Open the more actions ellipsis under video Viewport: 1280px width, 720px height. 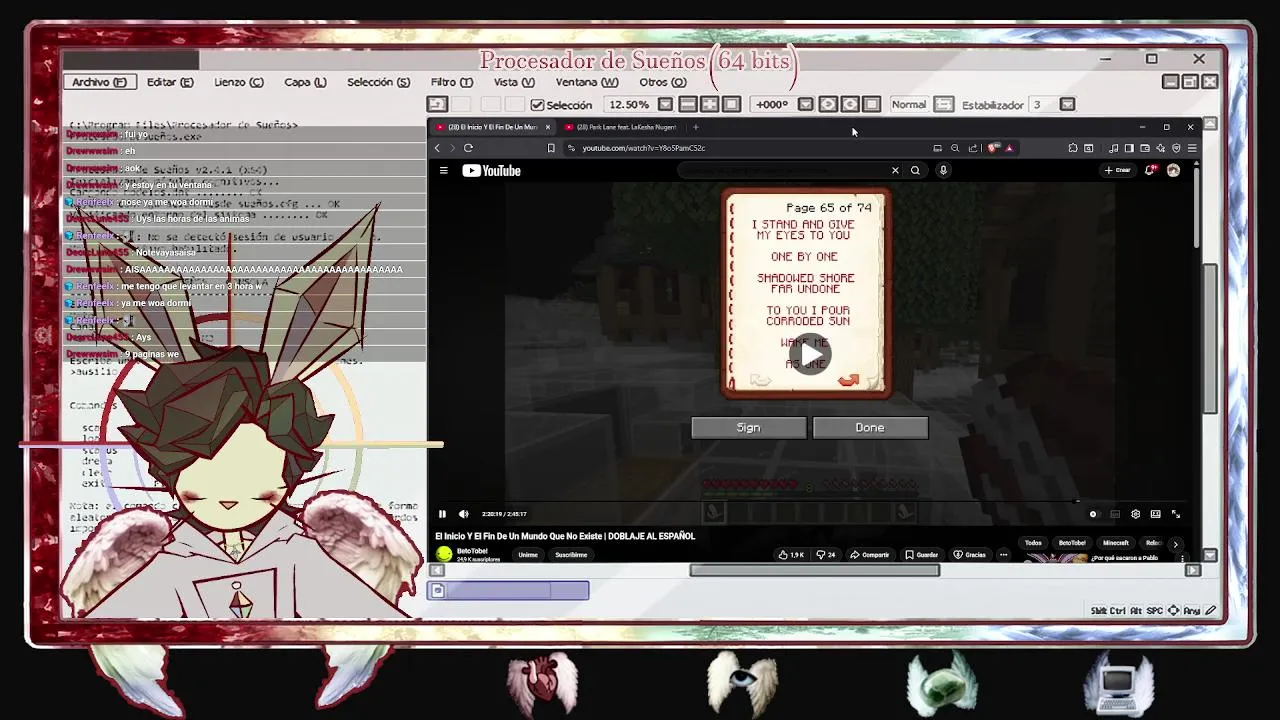pos(1003,555)
